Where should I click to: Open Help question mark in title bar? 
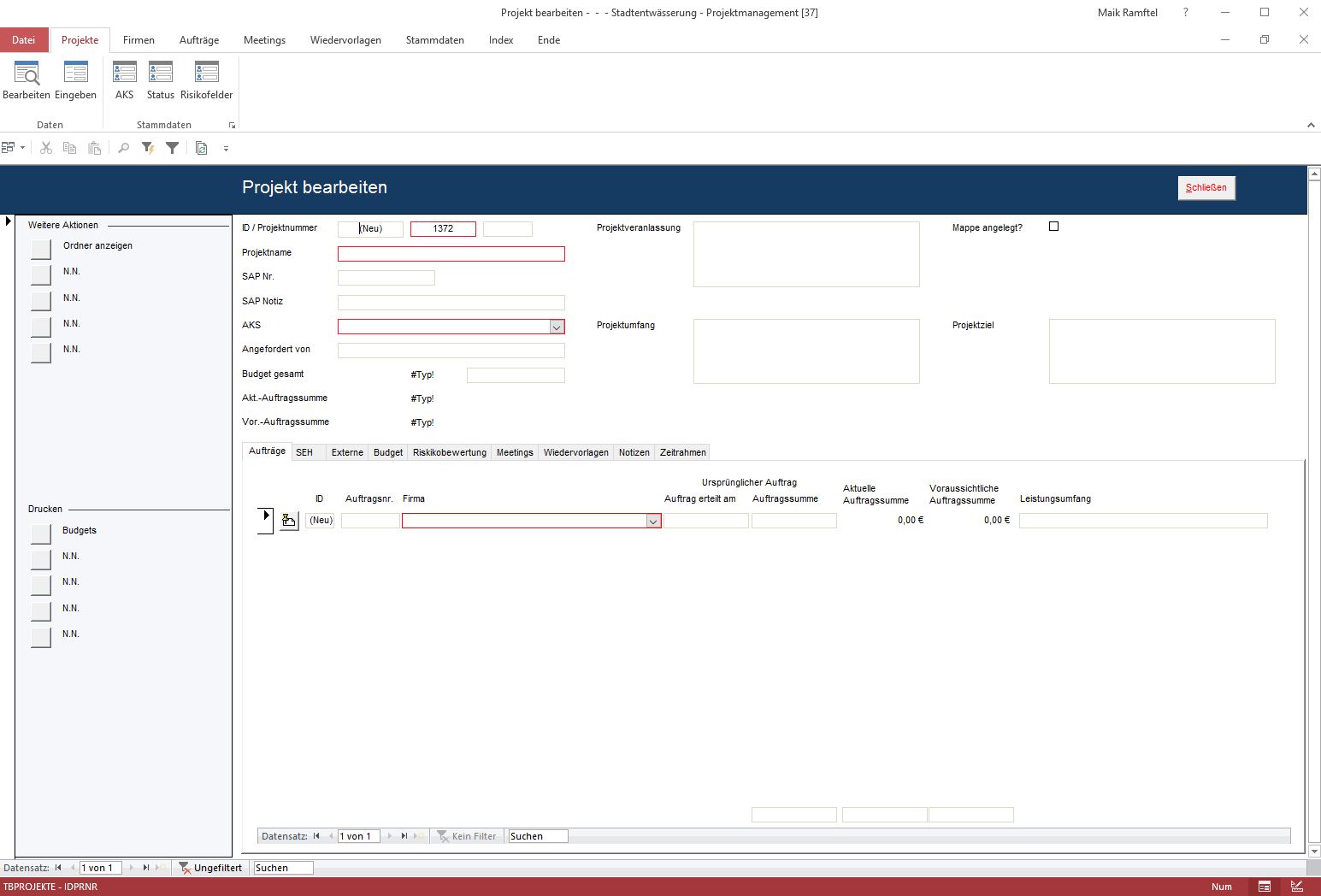[x=1185, y=12]
